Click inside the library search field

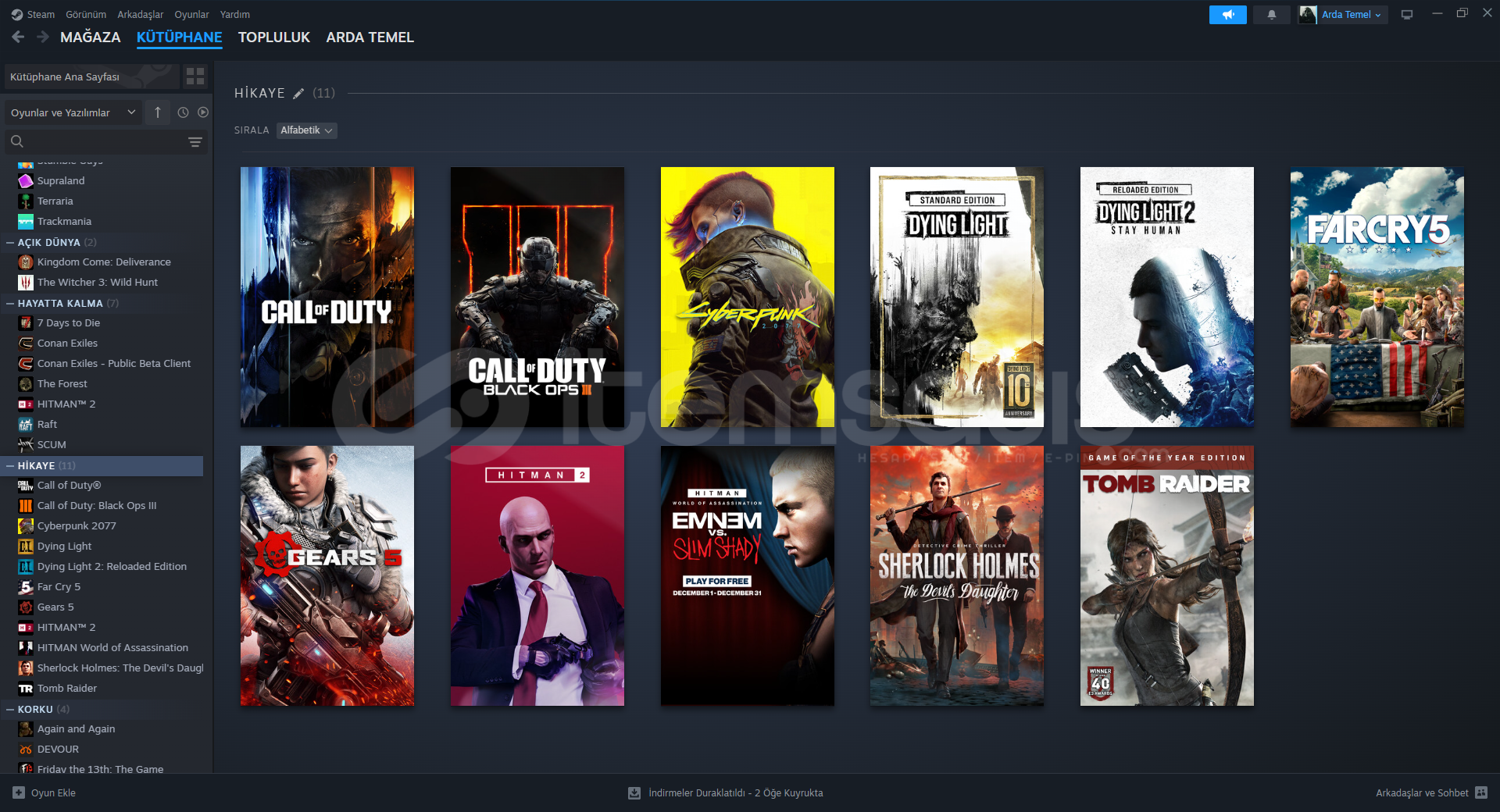(105, 141)
